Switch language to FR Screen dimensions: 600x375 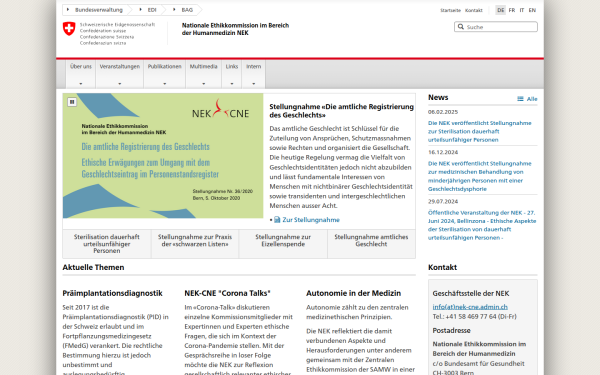[x=512, y=10]
